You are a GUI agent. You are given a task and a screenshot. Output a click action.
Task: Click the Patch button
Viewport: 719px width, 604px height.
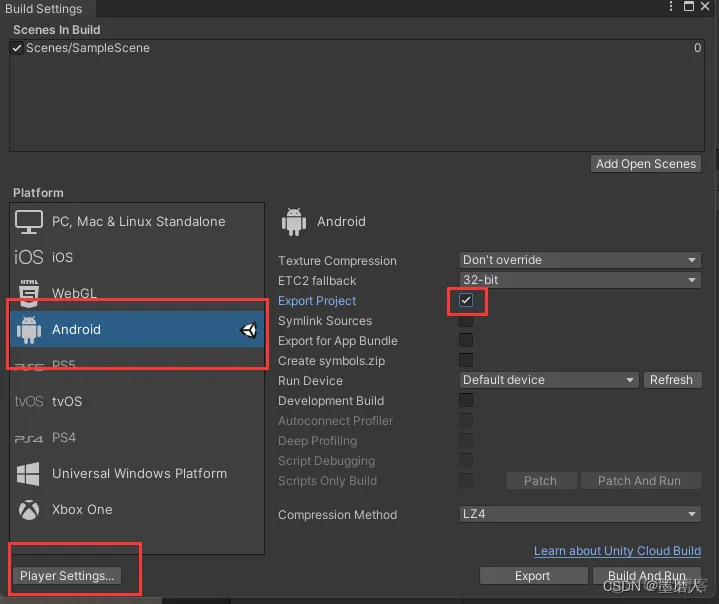click(541, 481)
